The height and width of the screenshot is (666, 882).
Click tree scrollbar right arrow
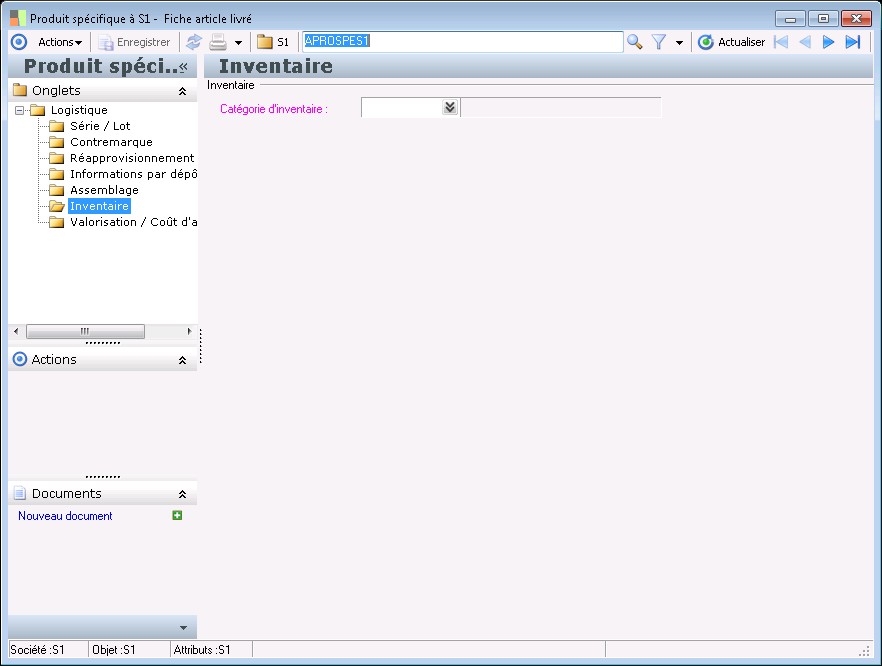coord(190,331)
